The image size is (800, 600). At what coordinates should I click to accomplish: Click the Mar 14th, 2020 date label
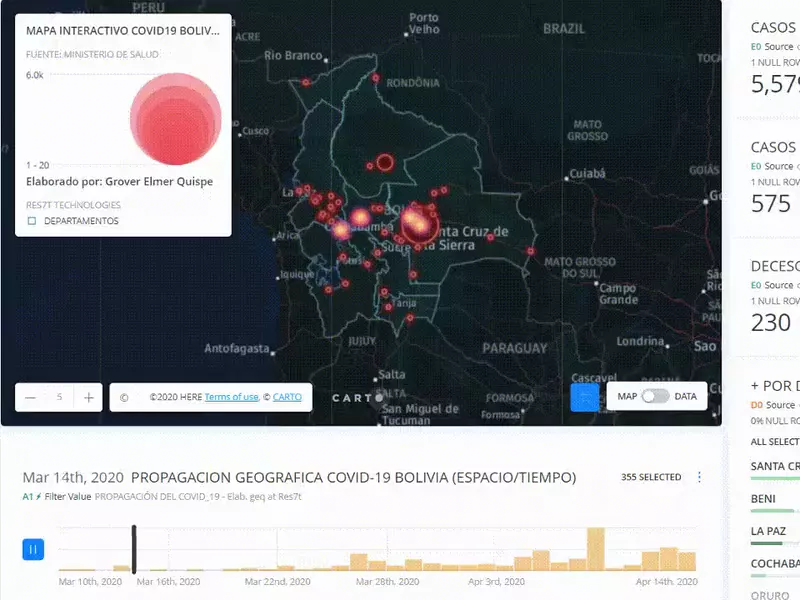[73, 478]
